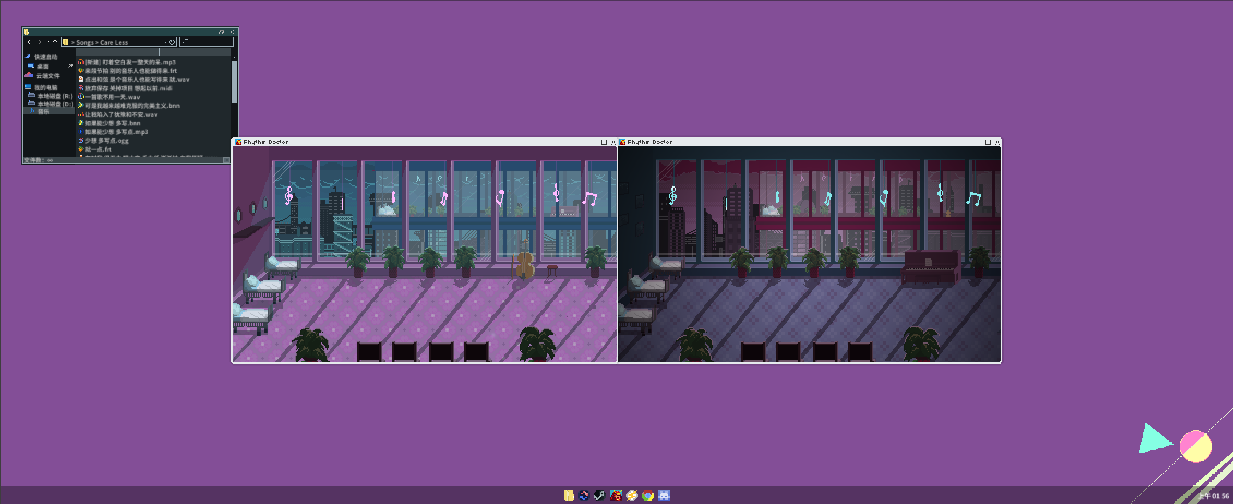Go forward in the file explorer
The height and width of the screenshot is (504, 1233).
pyautogui.click(x=39, y=42)
